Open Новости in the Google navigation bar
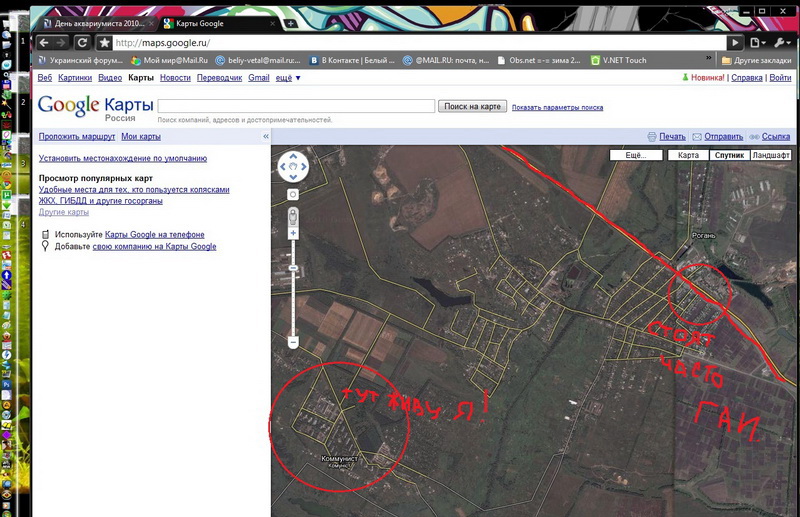The width and height of the screenshot is (800, 517). (175, 78)
